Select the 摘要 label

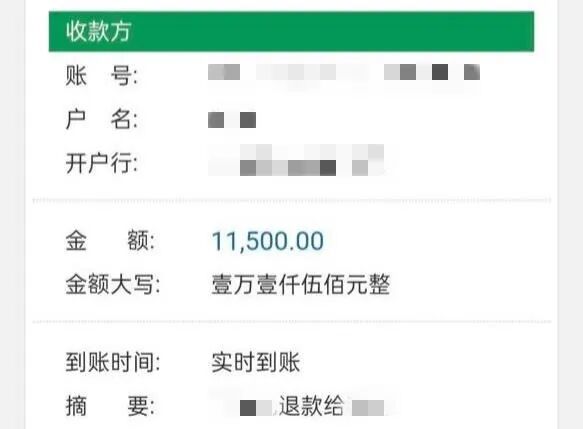click(110, 406)
